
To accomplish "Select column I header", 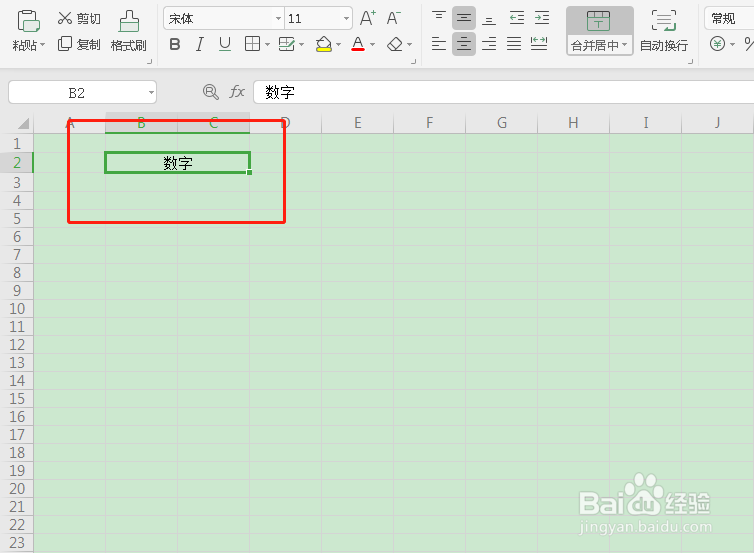I will click(646, 123).
